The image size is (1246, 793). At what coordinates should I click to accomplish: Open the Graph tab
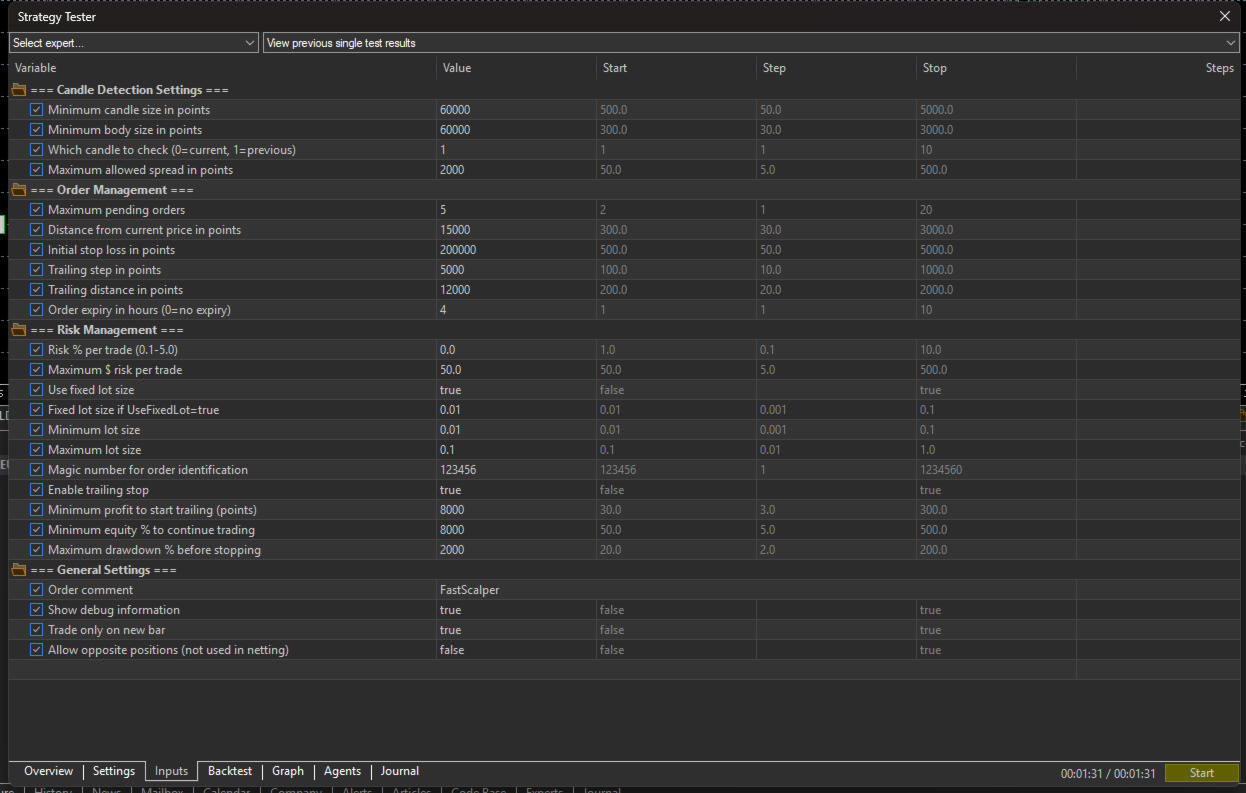coord(288,771)
